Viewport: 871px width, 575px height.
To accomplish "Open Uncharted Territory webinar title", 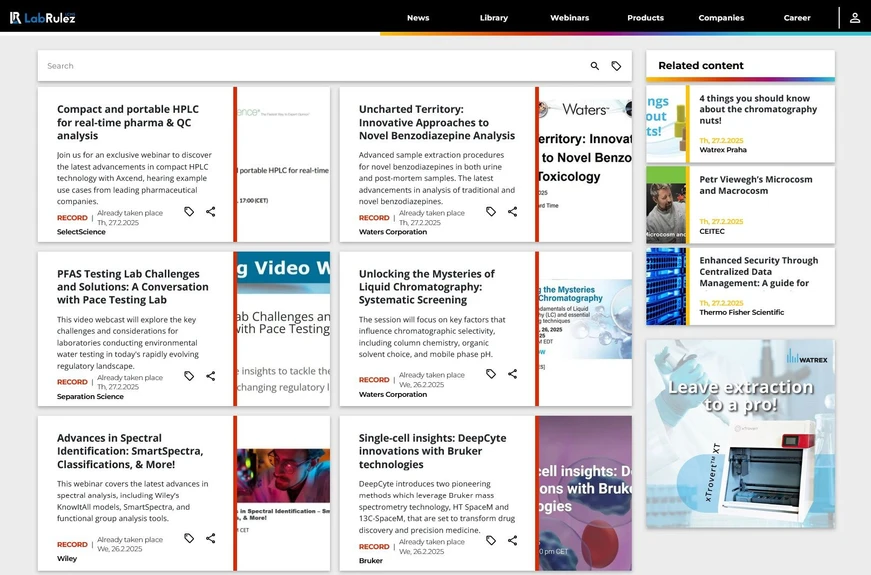I will coord(437,122).
